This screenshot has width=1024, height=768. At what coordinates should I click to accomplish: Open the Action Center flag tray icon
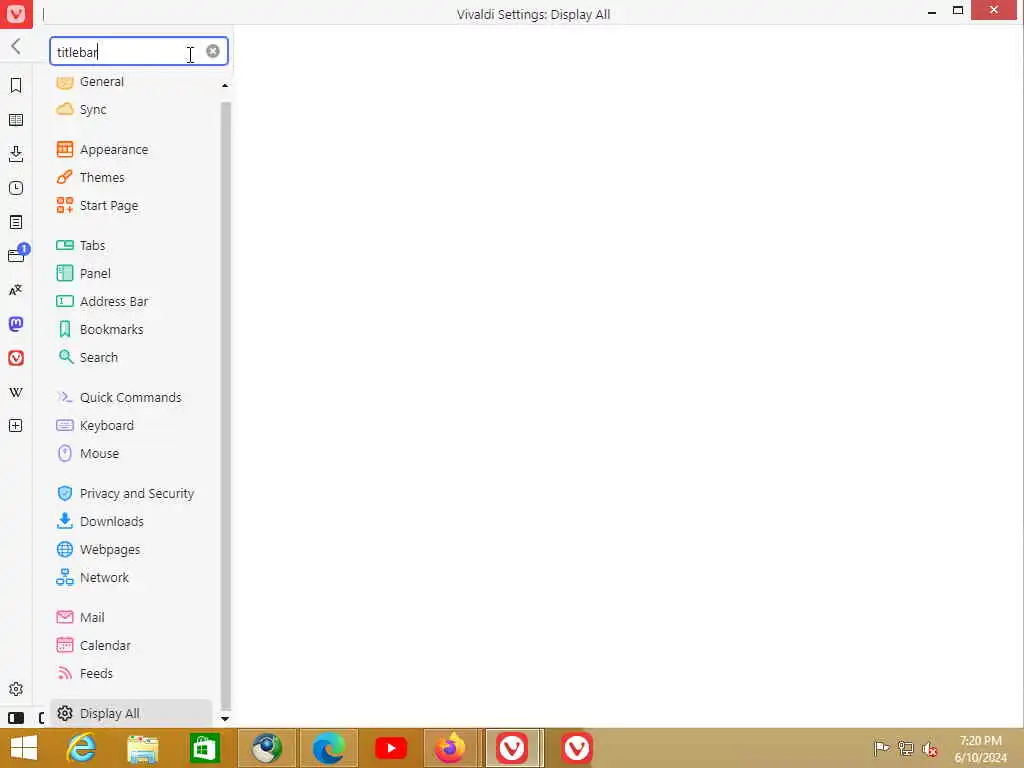881,748
